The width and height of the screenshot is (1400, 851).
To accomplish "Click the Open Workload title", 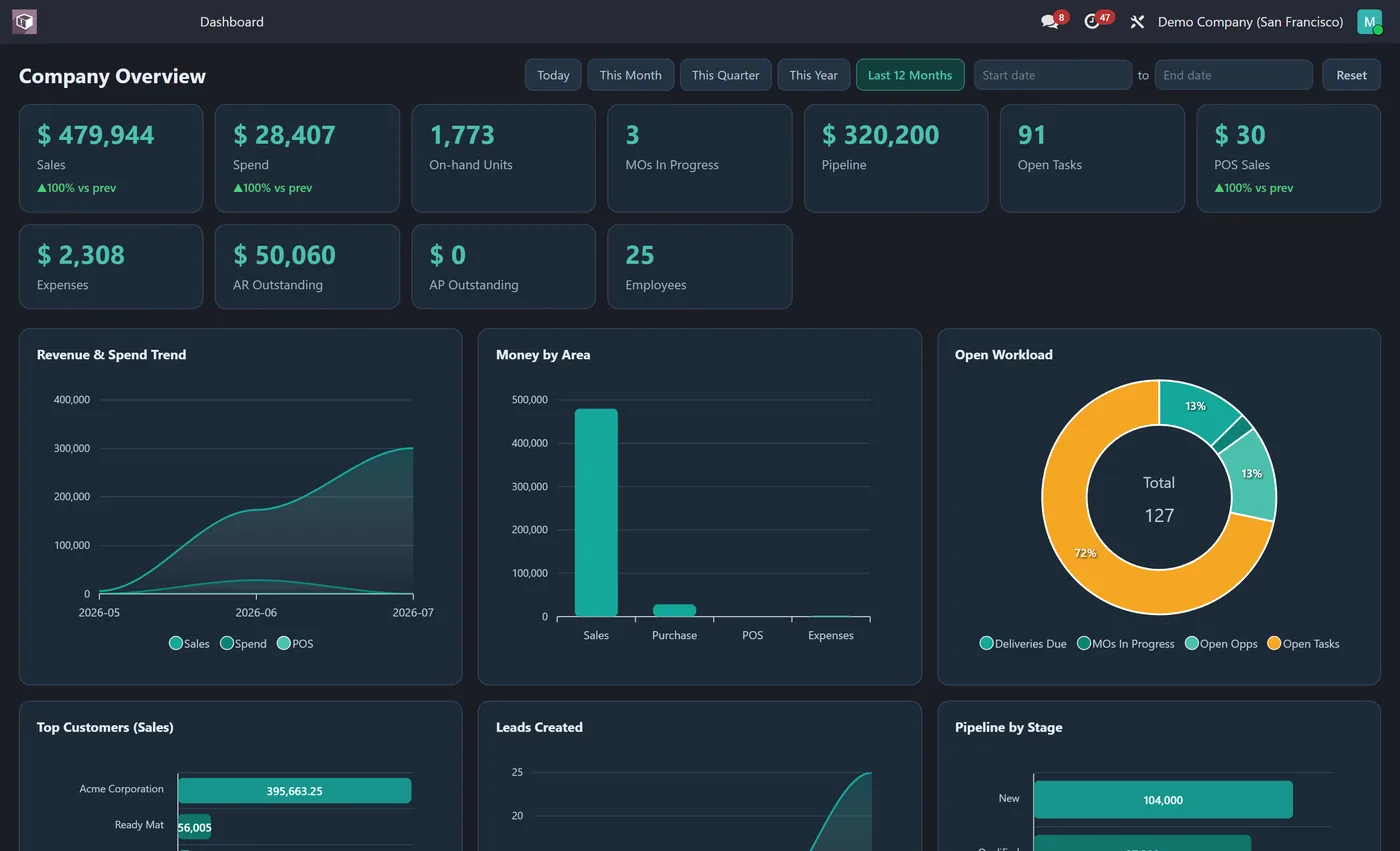I will tap(1003, 355).
